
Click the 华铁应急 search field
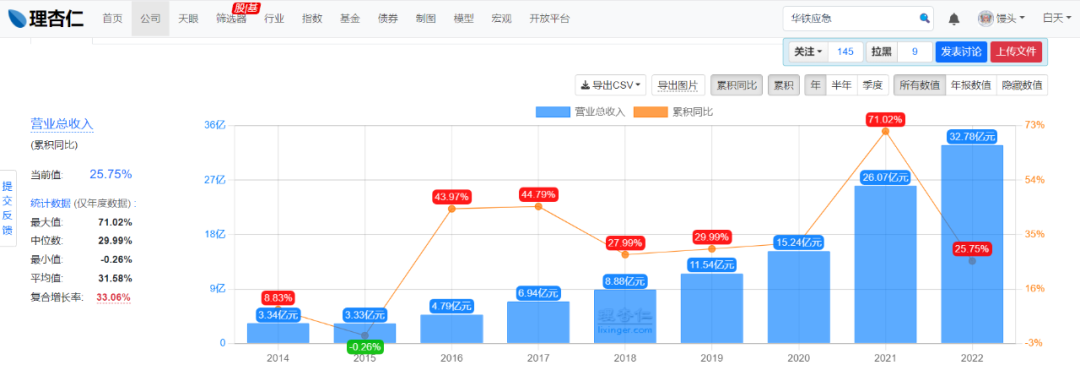[858, 19]
